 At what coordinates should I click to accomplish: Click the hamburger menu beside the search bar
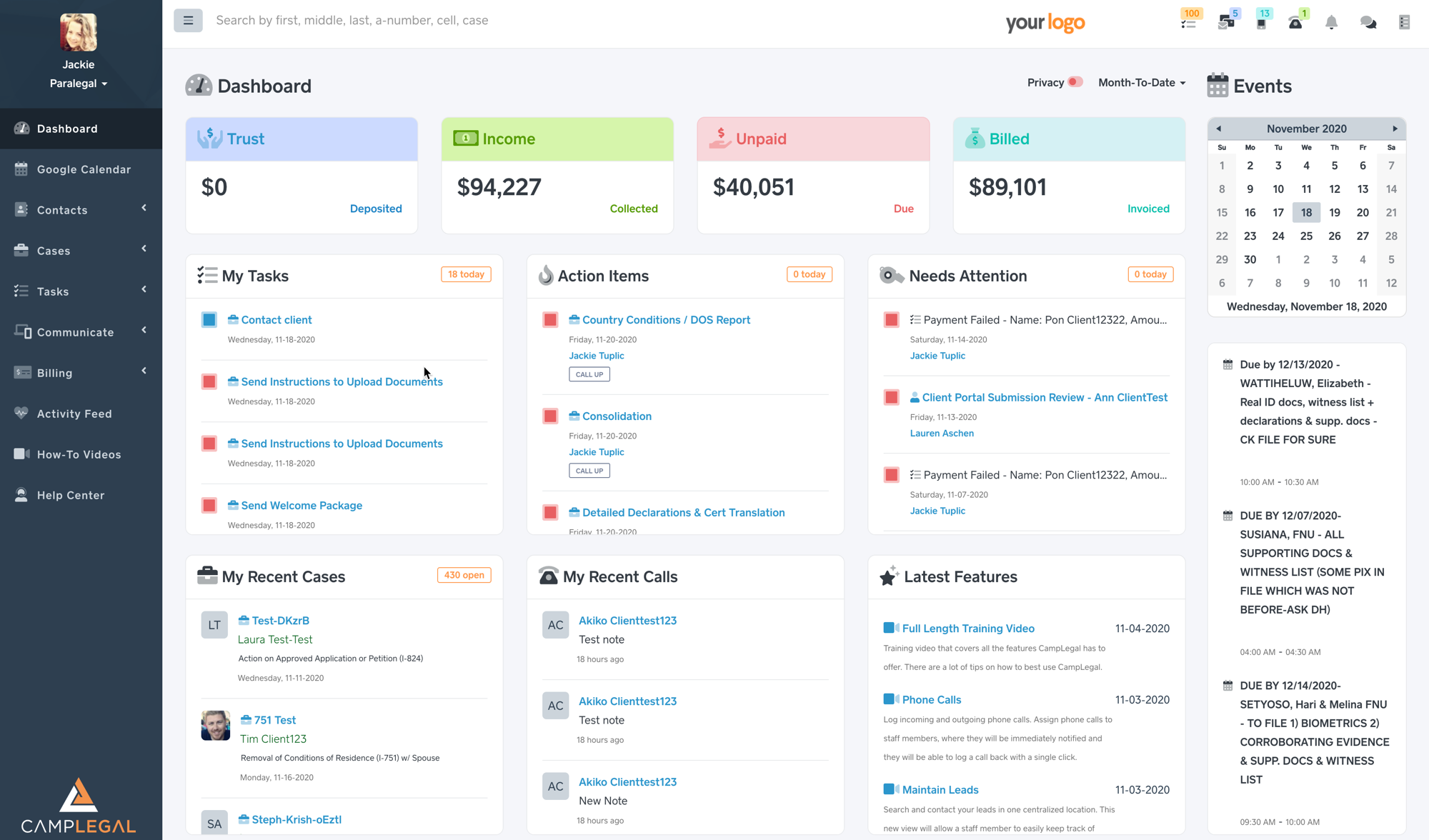pyautogui.click(x=188, y=20)
